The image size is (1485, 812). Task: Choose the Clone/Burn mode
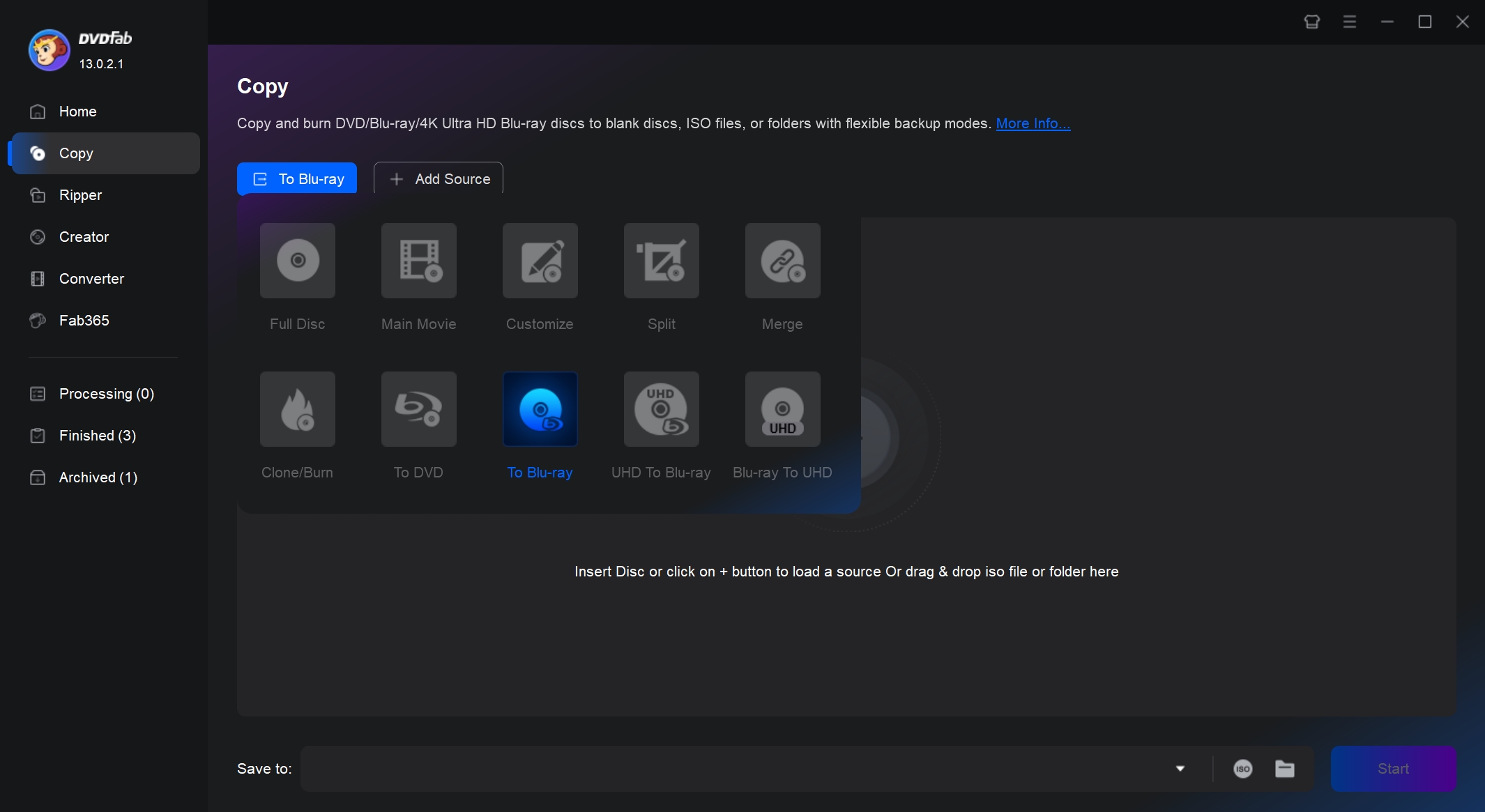(x=298, y=409)
